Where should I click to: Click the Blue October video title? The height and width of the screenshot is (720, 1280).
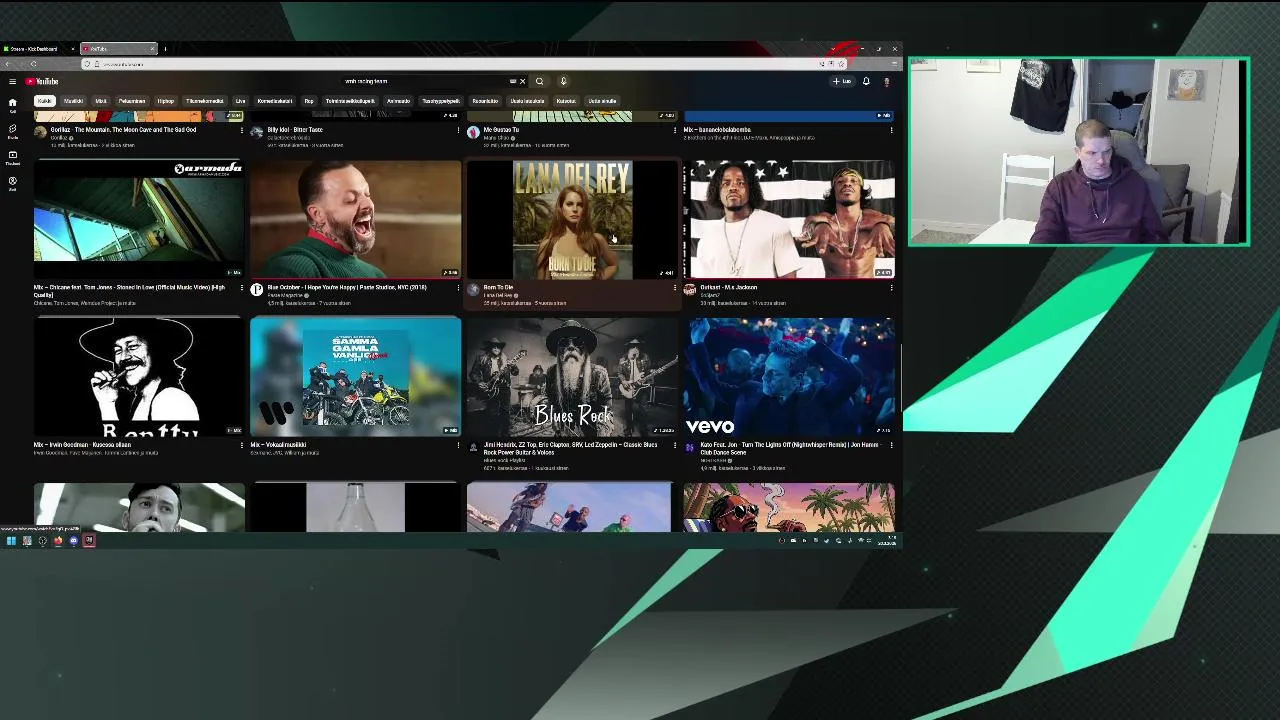tap(347, 288)
